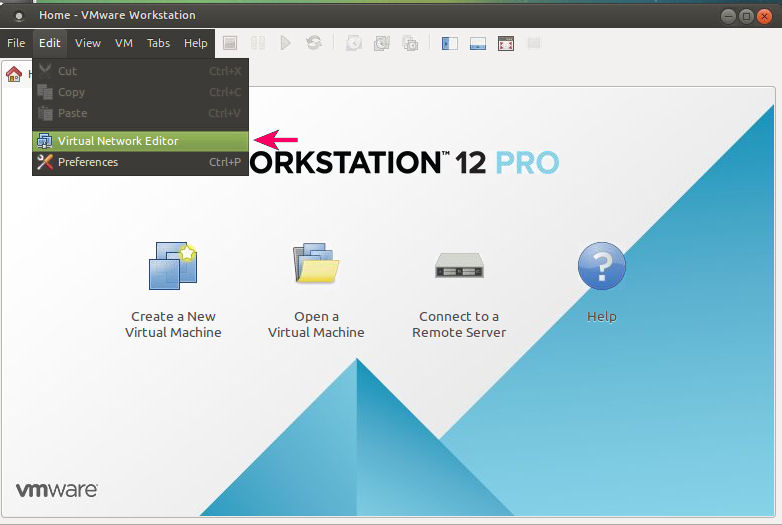Click the manage snapshots toolbar icon

point(410,43)
